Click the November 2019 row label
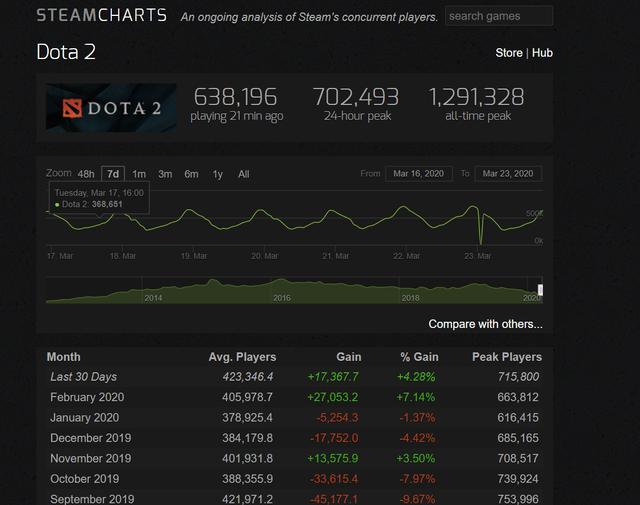 91,458
